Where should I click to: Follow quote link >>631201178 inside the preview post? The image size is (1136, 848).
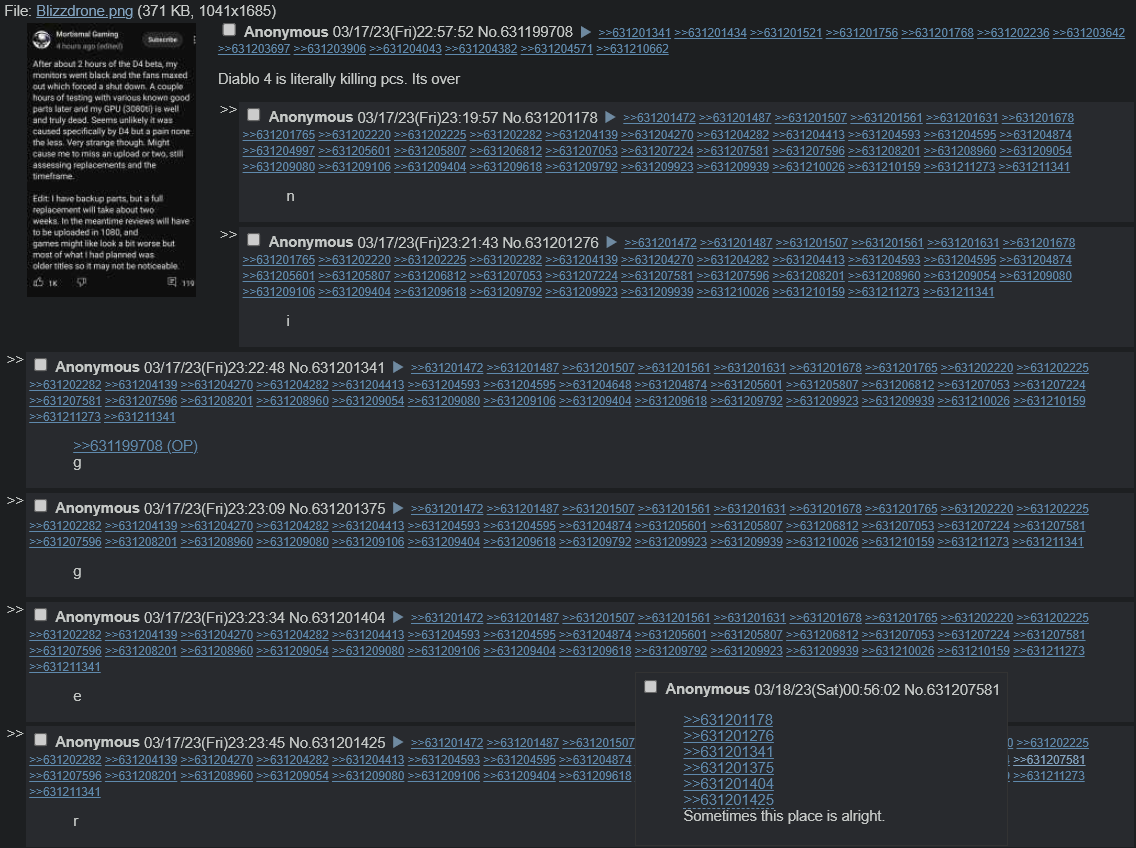coord(728,720)
